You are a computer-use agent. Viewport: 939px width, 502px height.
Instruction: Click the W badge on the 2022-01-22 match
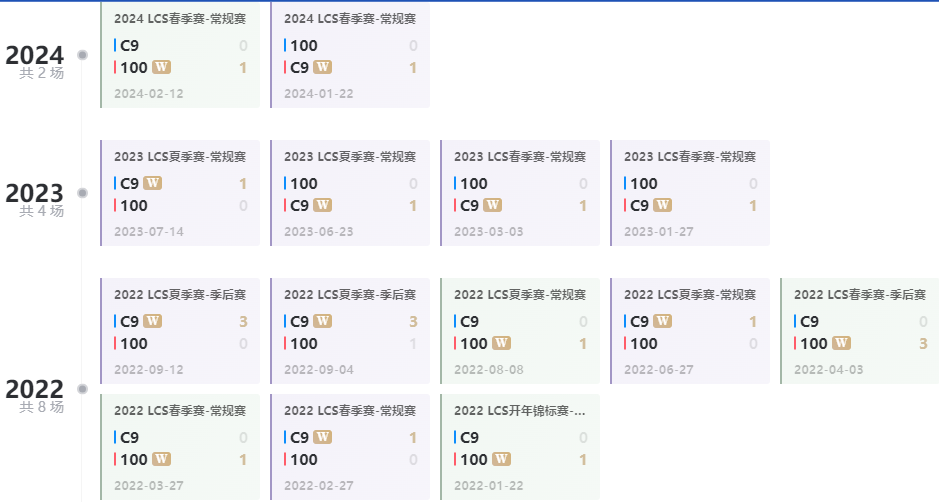tap(501, 459)
